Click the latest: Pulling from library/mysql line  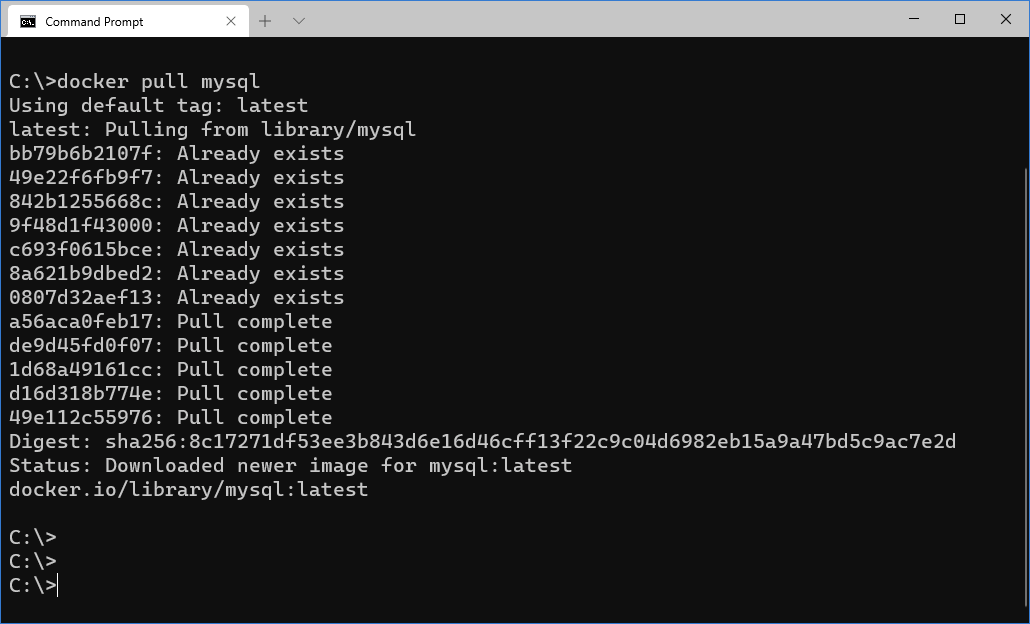pos(212,129)
